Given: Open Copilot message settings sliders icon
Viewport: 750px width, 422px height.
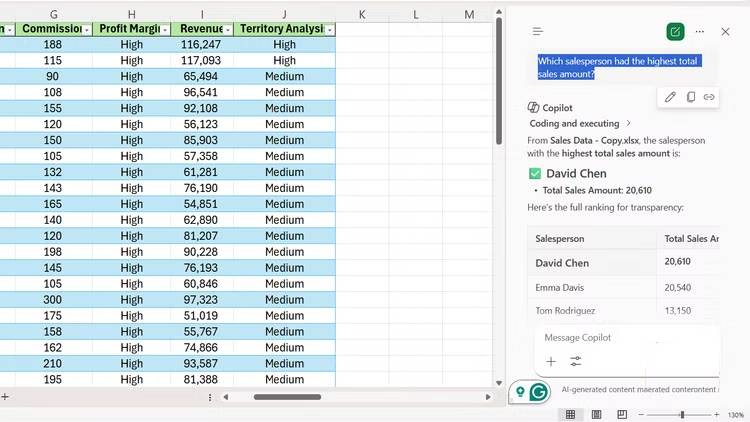Looking at the screenshot, I should [x=576, y=361].
